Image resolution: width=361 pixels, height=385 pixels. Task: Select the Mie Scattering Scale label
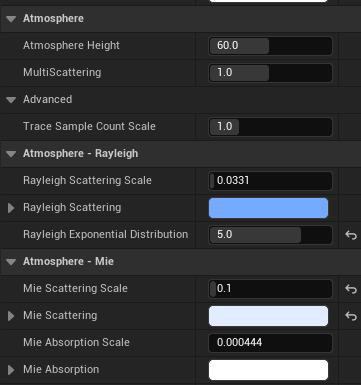pyautogui.click(x=75, y=288)
